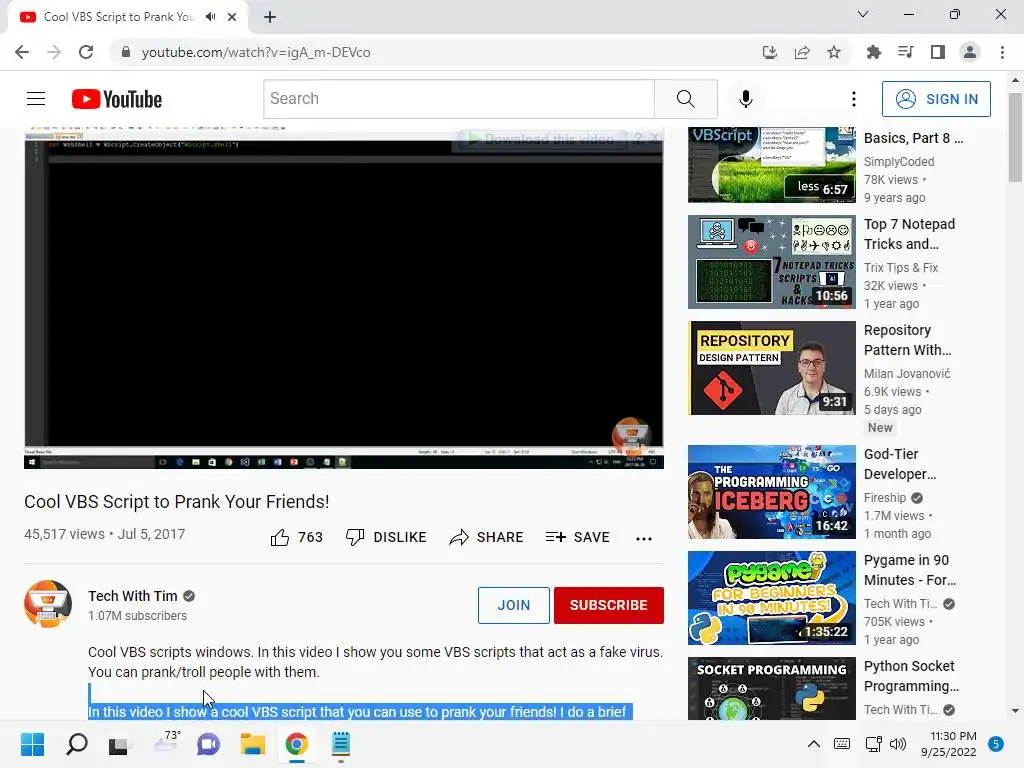Open the 11:30 PM clock and calendar
Viewport: 1024px width, 768px height.
pos(948,744)
